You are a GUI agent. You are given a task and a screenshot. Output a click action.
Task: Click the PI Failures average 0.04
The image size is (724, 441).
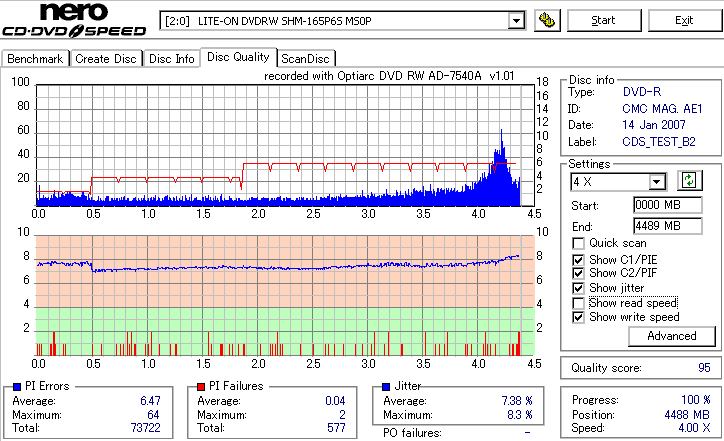pyautogui.click(x=335, y=401)
